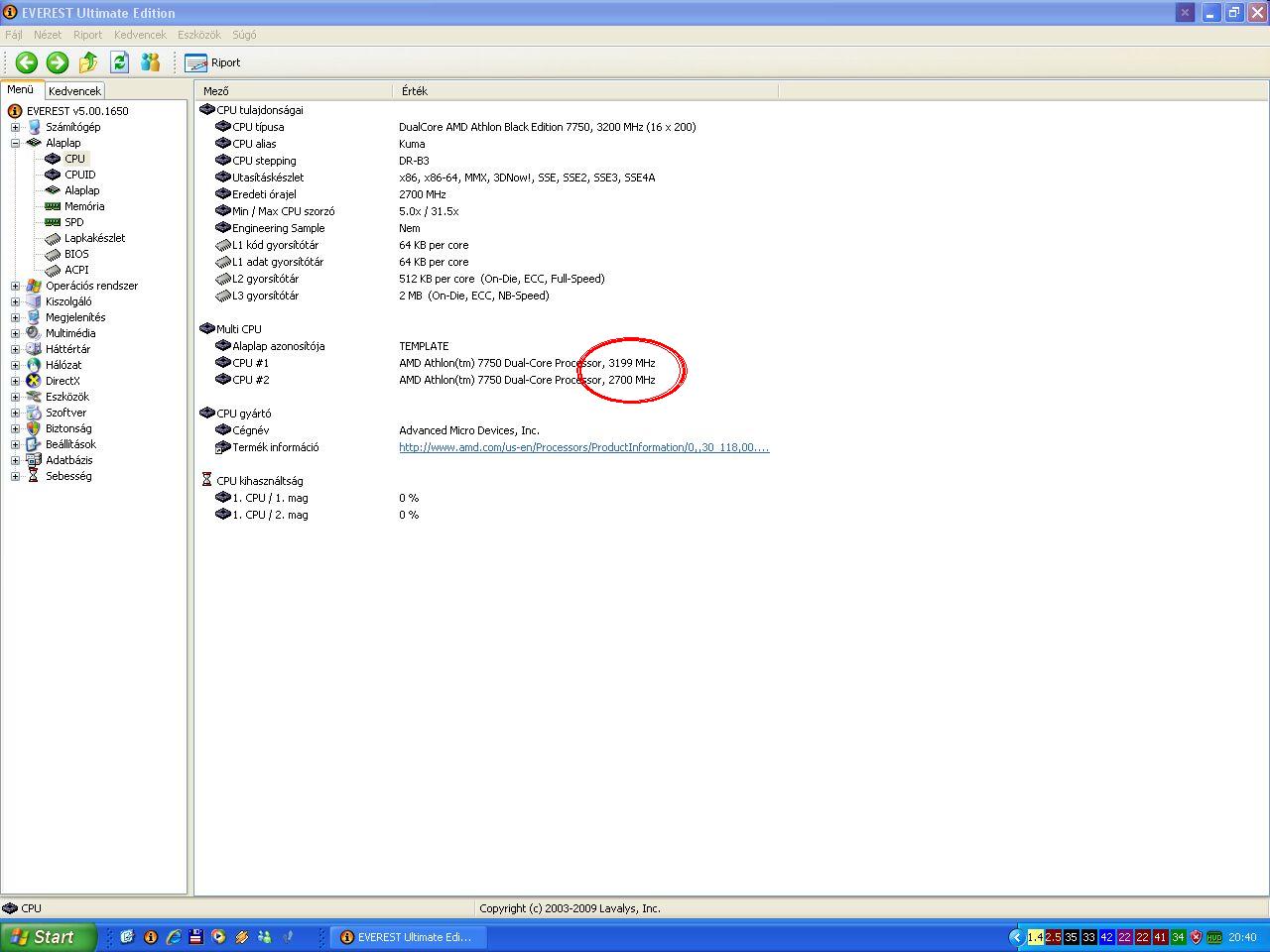Image resolution: width=1270 pixels, height=952 pixels.
Task: Click the two-people toolbar icon
Action: [x=151, y=62]
